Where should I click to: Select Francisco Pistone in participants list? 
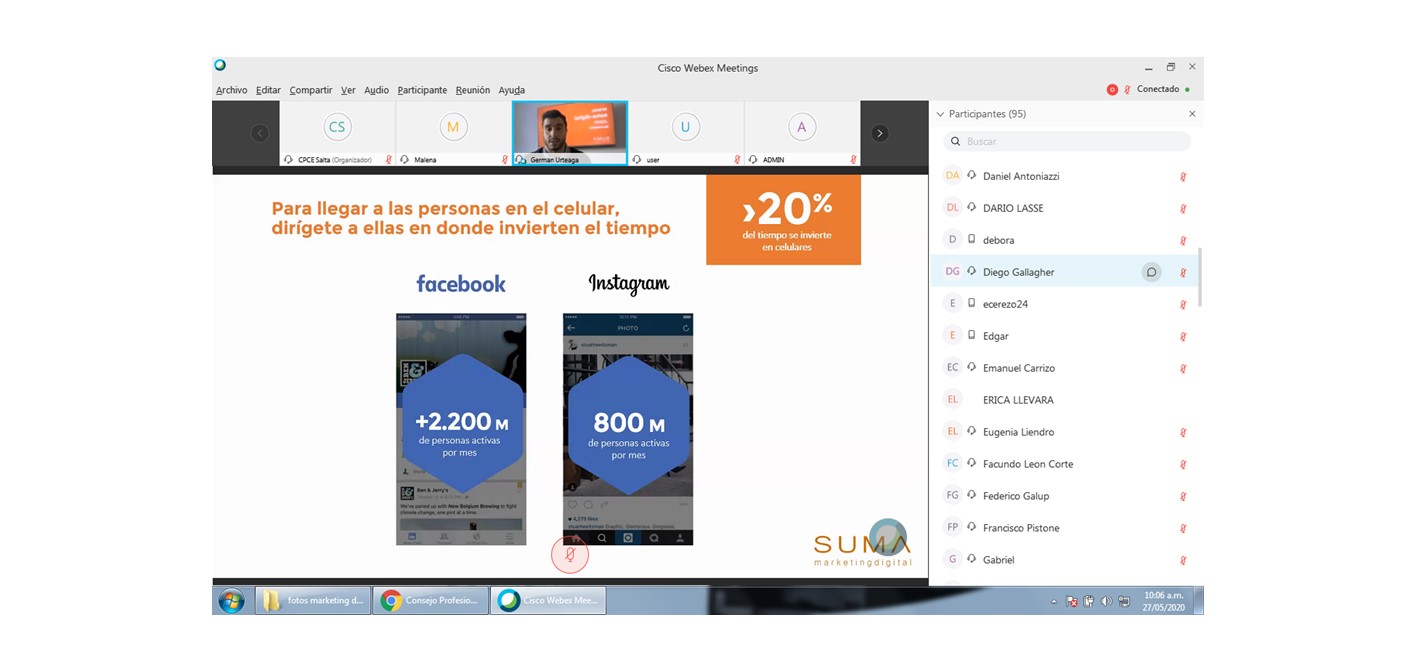(x=1066, y=528)
